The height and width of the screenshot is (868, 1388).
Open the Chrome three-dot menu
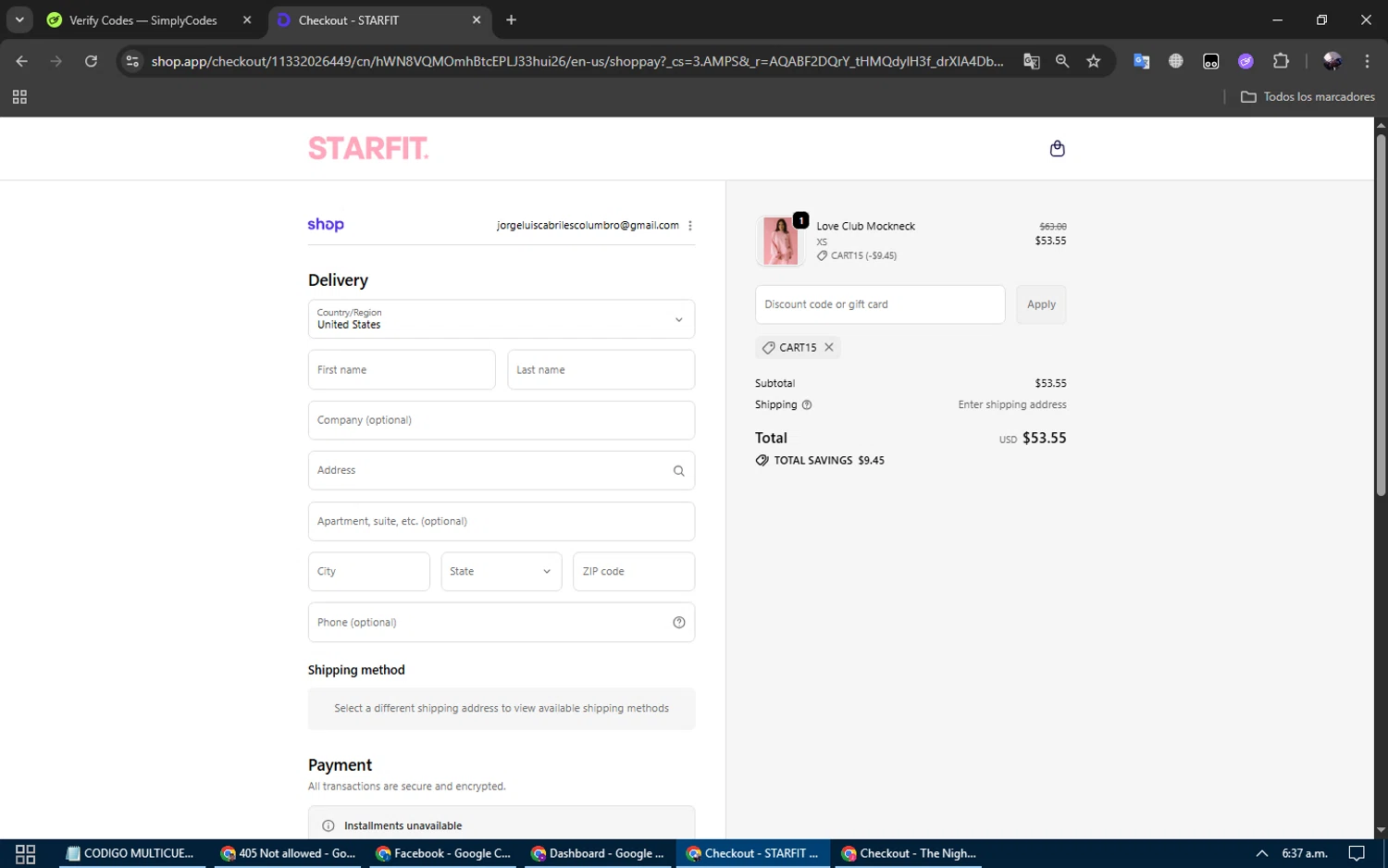[1367, 61]
